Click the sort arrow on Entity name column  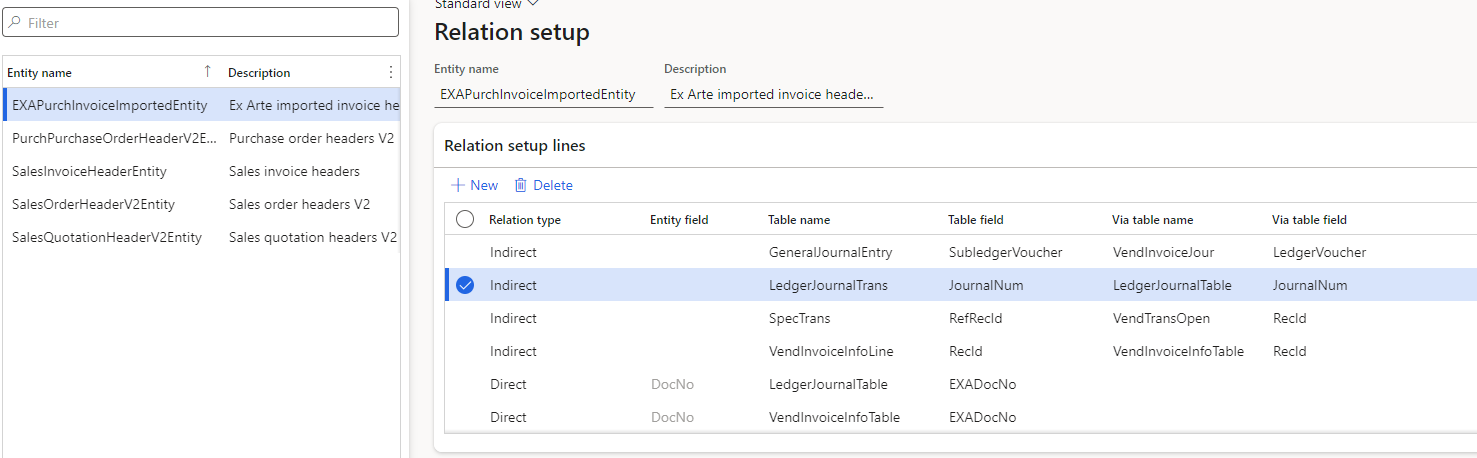point(207,71)
